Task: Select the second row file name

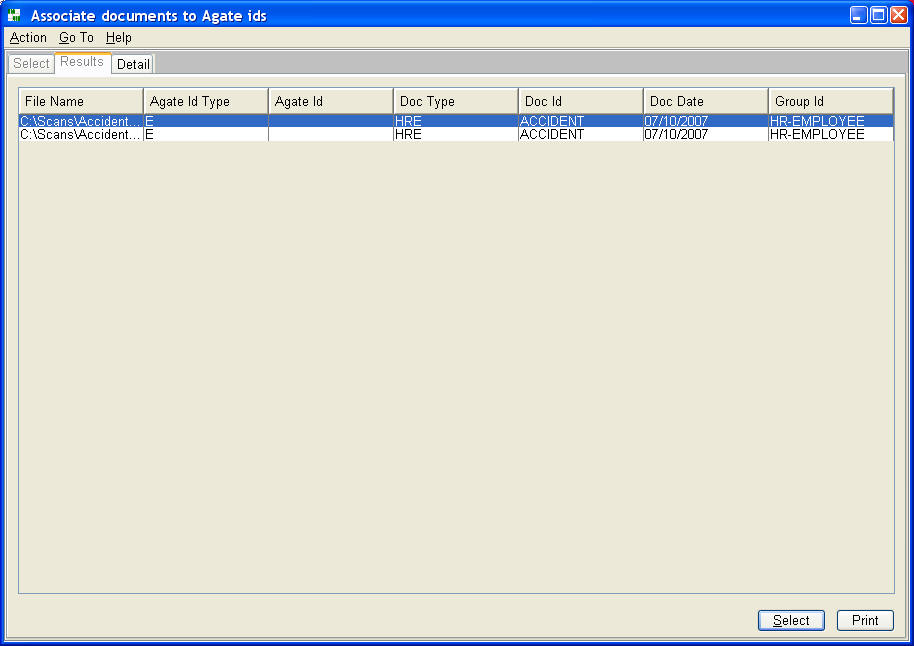Action: [x=81, y=135]
